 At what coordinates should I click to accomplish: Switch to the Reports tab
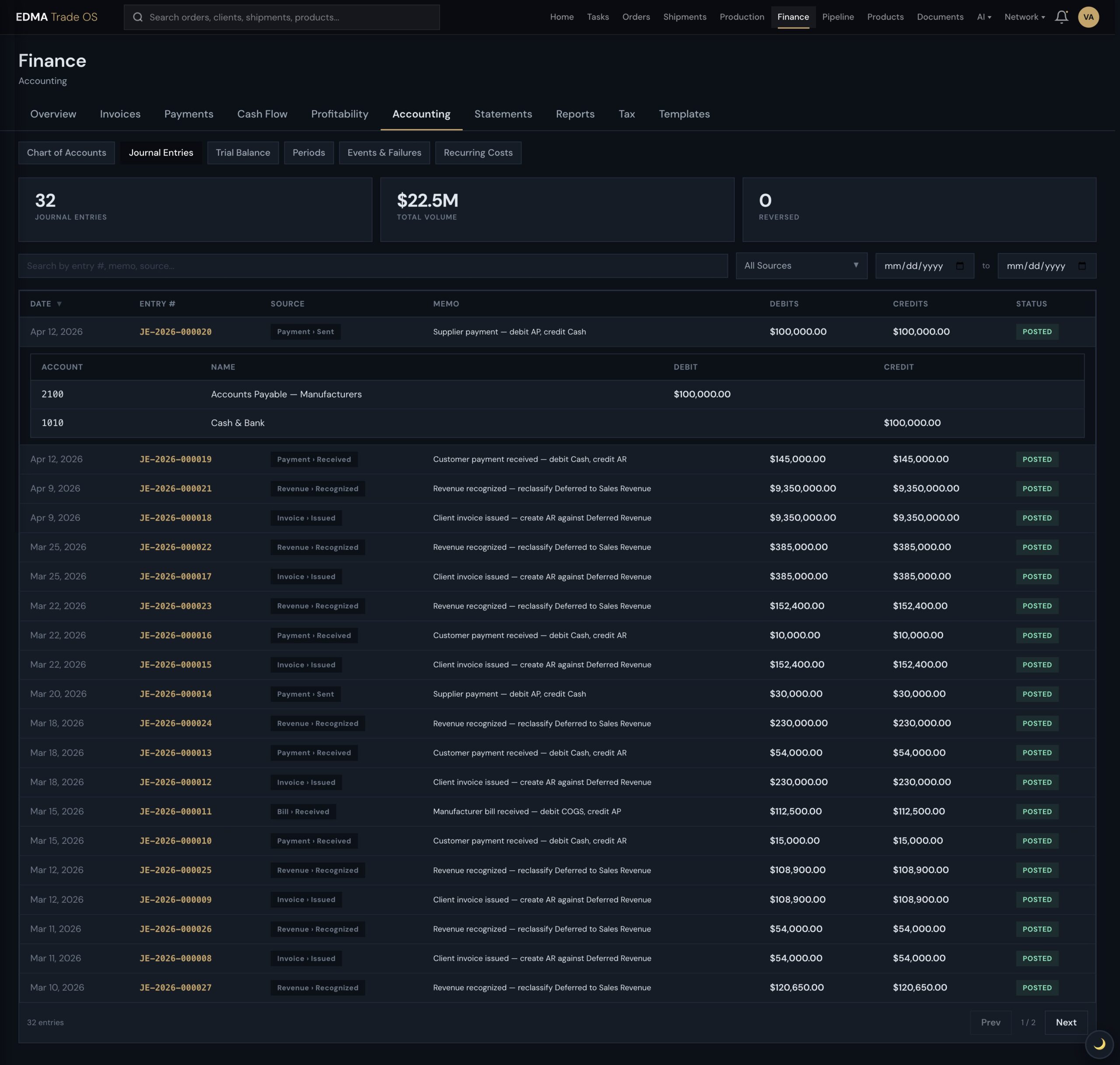[x=575, y=114]
